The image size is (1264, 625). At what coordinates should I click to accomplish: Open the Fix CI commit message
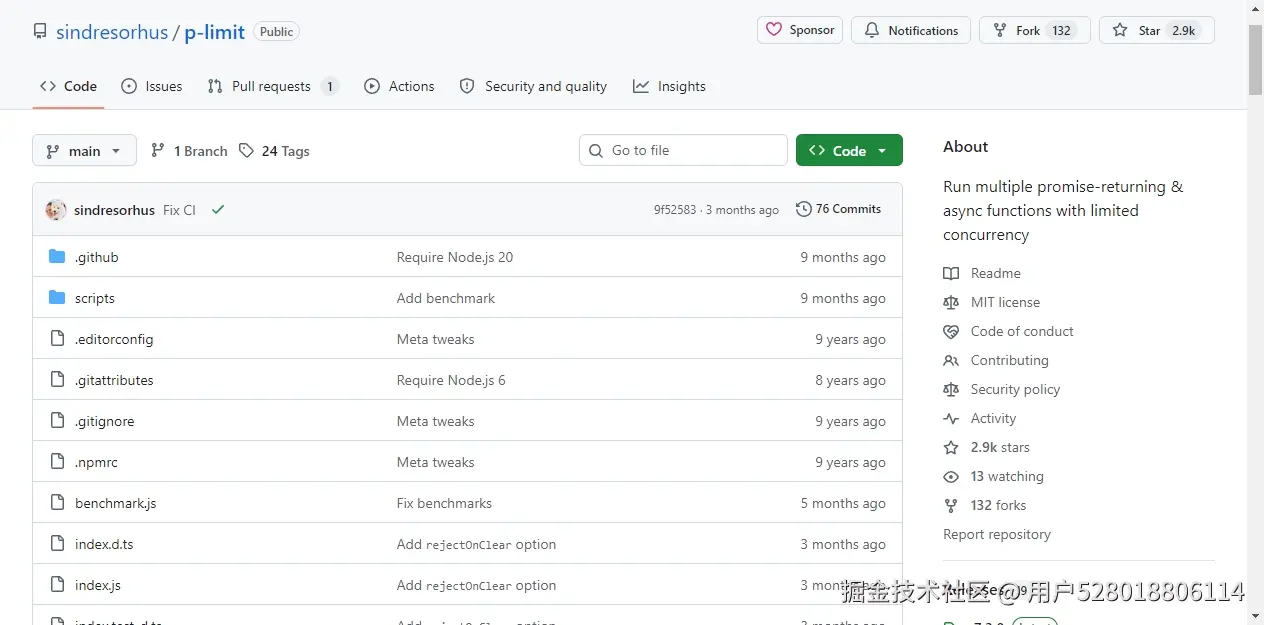click(x=179, y=210)
